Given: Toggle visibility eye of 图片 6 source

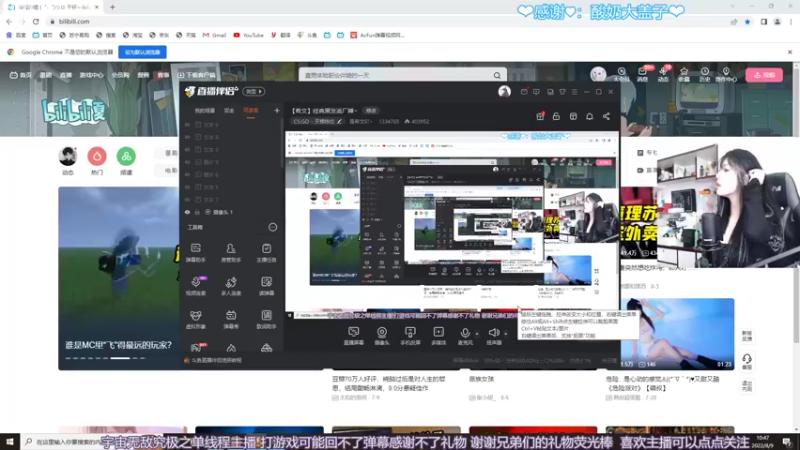Looking at the screenshot, I should pyautogui.click(x=187, y=174).
